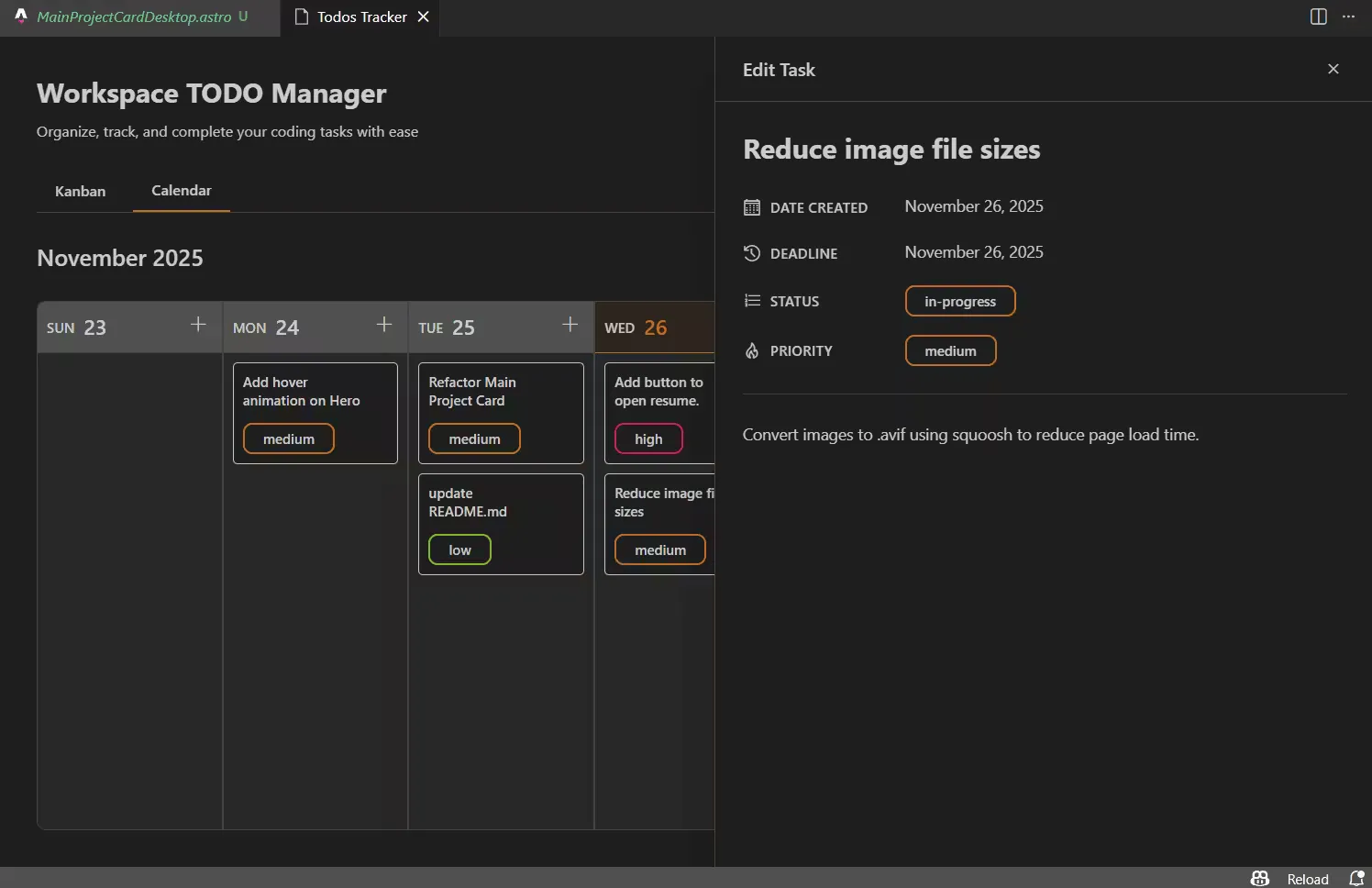Select the Calendar tab

(x=181, y=190)
